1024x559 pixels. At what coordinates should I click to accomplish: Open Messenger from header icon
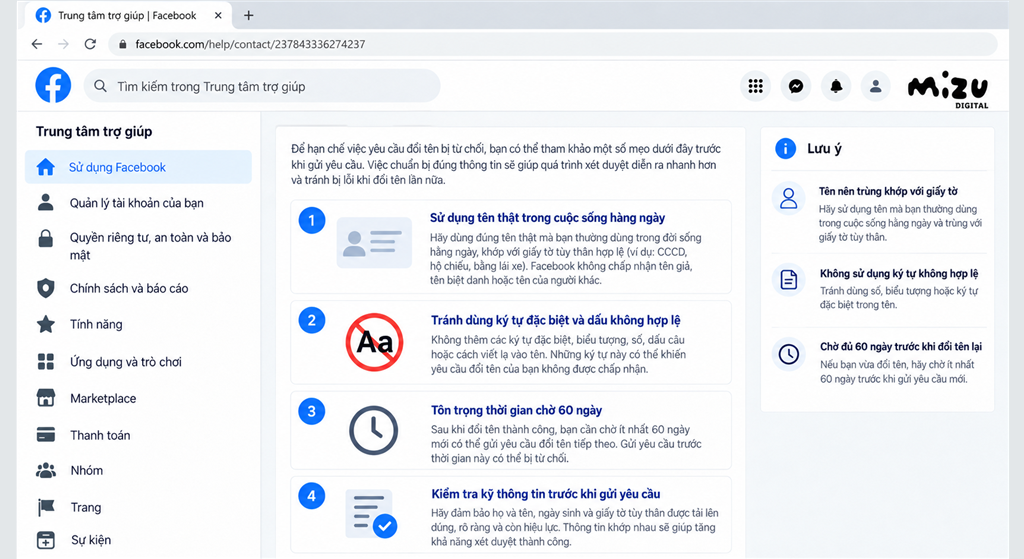tap(795, 86)
